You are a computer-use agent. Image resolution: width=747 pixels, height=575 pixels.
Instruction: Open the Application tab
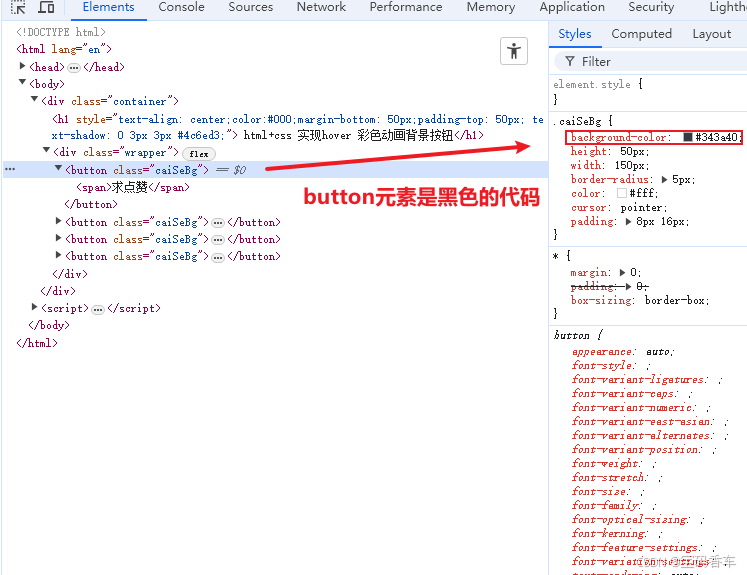(x=572, y=7)
